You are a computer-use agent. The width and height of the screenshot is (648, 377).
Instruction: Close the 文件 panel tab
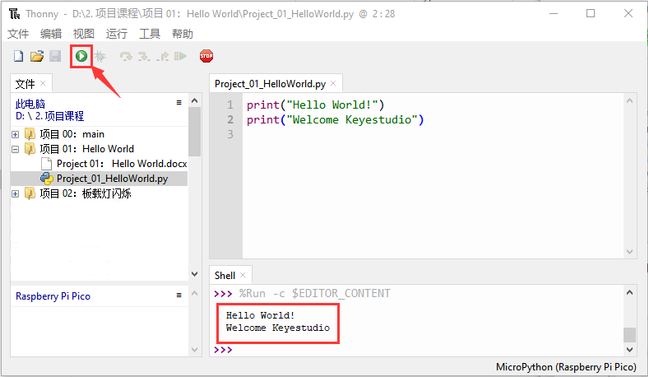click(43, 84)
